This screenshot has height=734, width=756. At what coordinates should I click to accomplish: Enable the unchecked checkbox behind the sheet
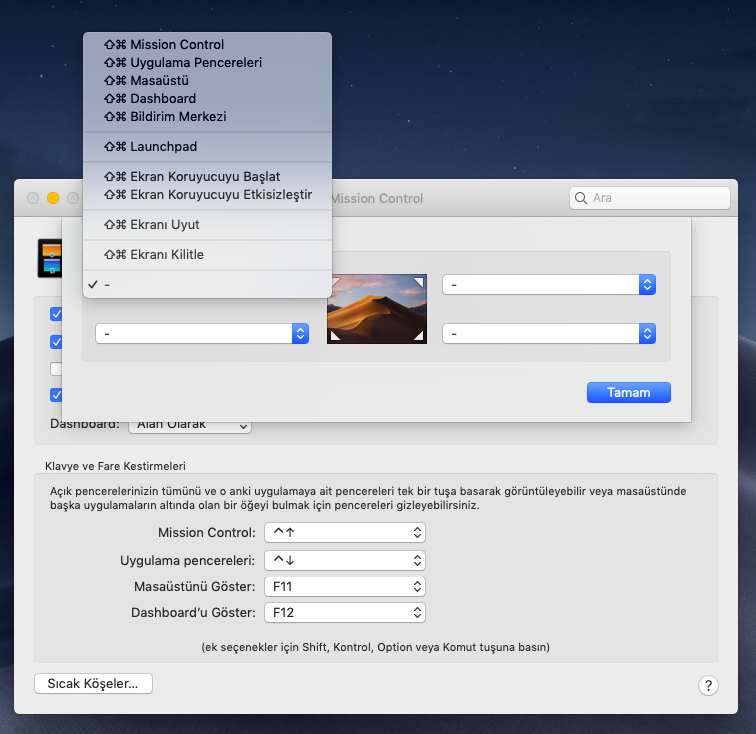[56, 368]
